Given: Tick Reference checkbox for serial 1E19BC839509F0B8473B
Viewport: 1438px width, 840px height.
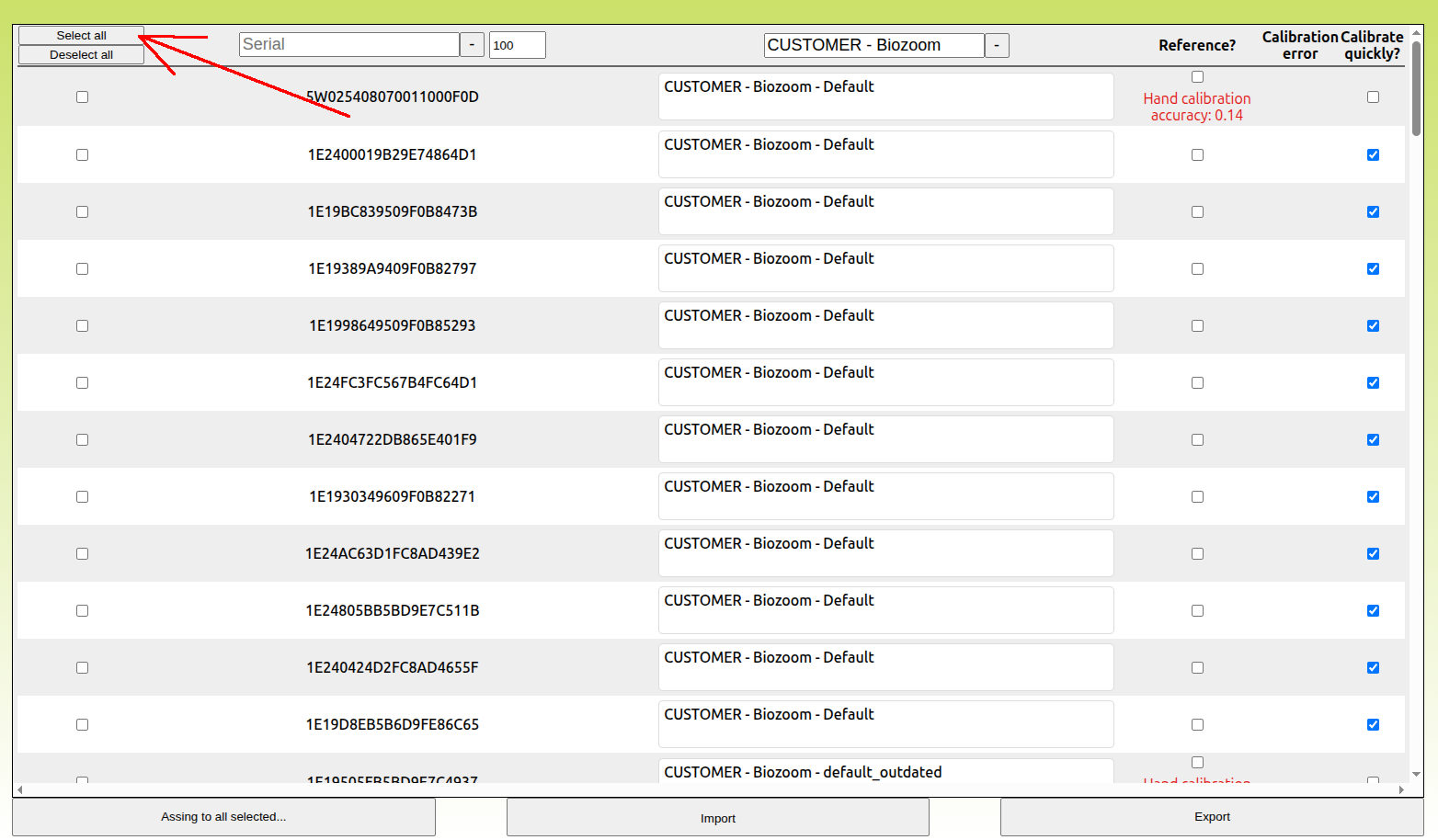Looking at the screenshot, I should click(x=1197, y=211).
